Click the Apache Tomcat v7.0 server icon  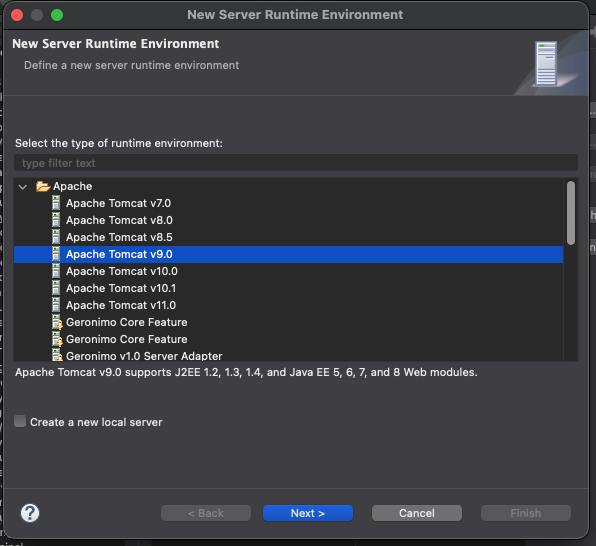tap(56, 203)
